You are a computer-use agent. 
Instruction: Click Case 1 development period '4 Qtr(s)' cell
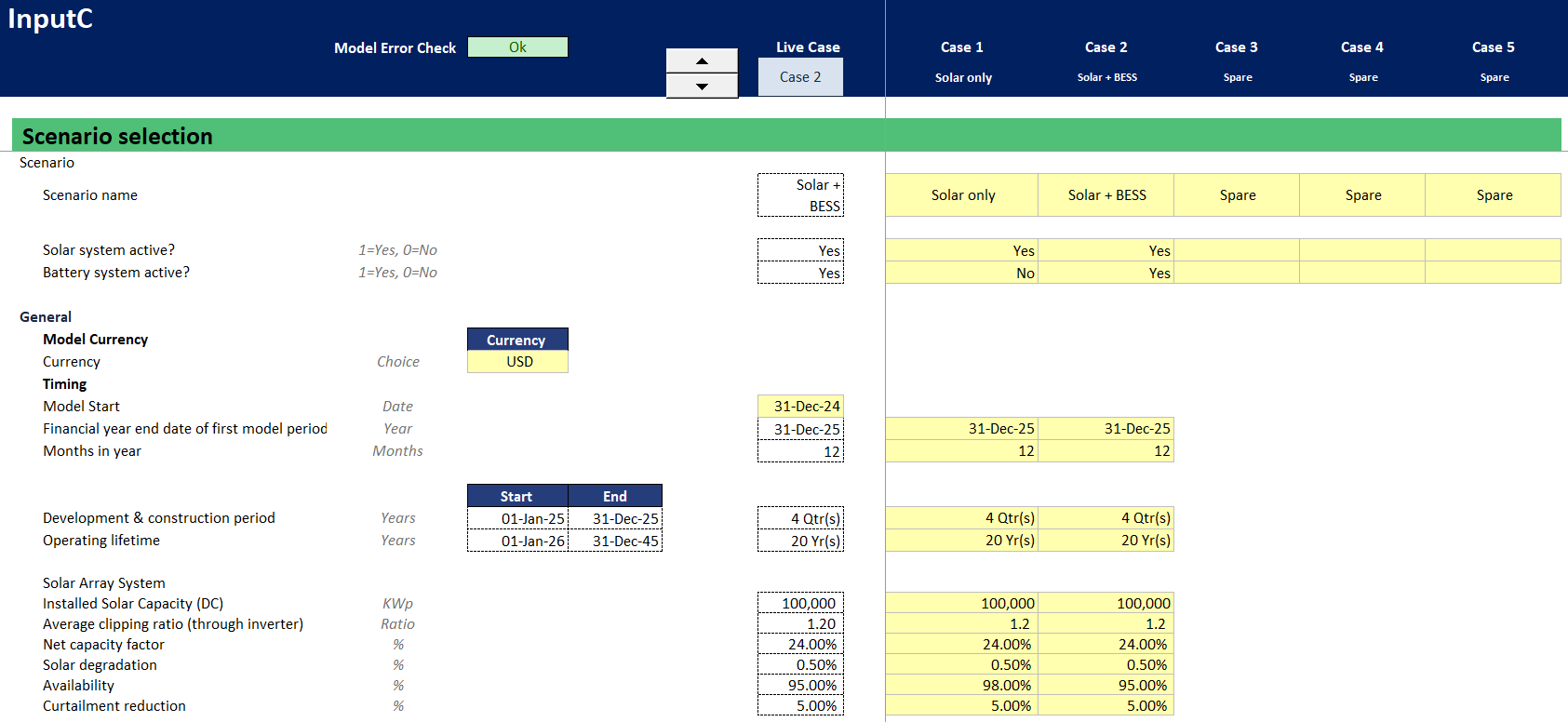click(962, 518)
